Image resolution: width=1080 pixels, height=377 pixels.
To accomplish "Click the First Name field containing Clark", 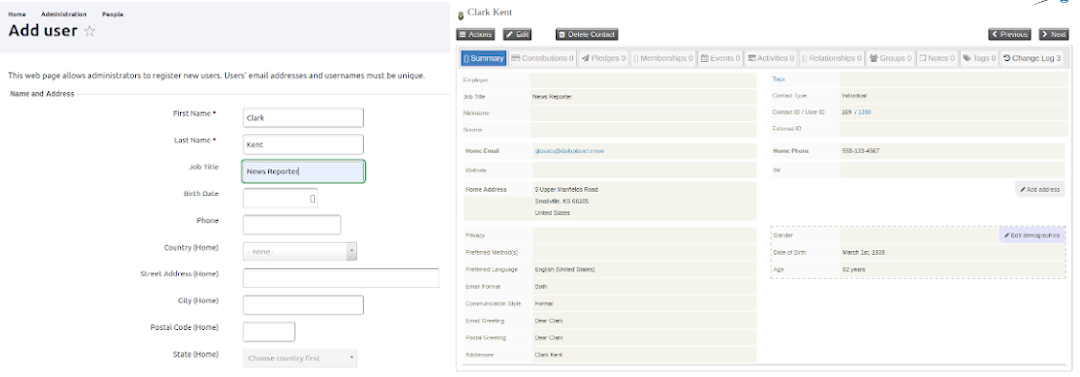I will [303, 118].
